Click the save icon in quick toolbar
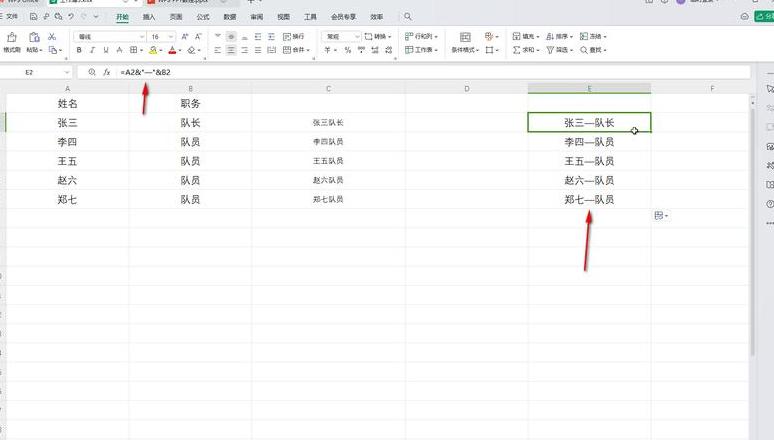 pyautogui.click(x=33, y=16)
